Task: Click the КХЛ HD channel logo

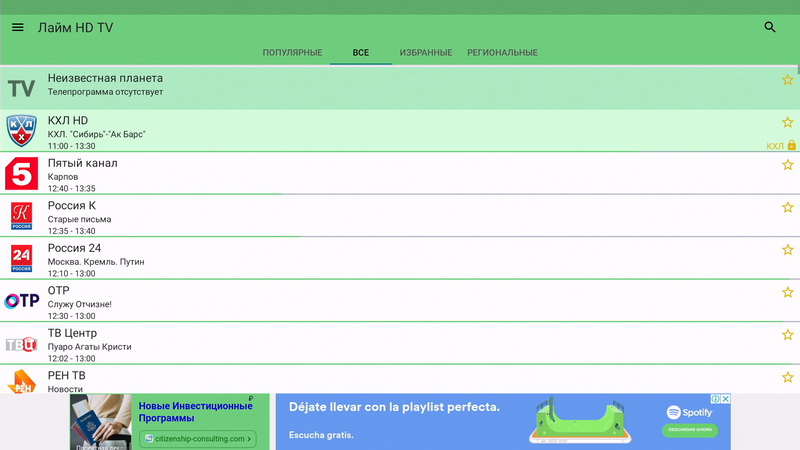Action: [21, 131]
